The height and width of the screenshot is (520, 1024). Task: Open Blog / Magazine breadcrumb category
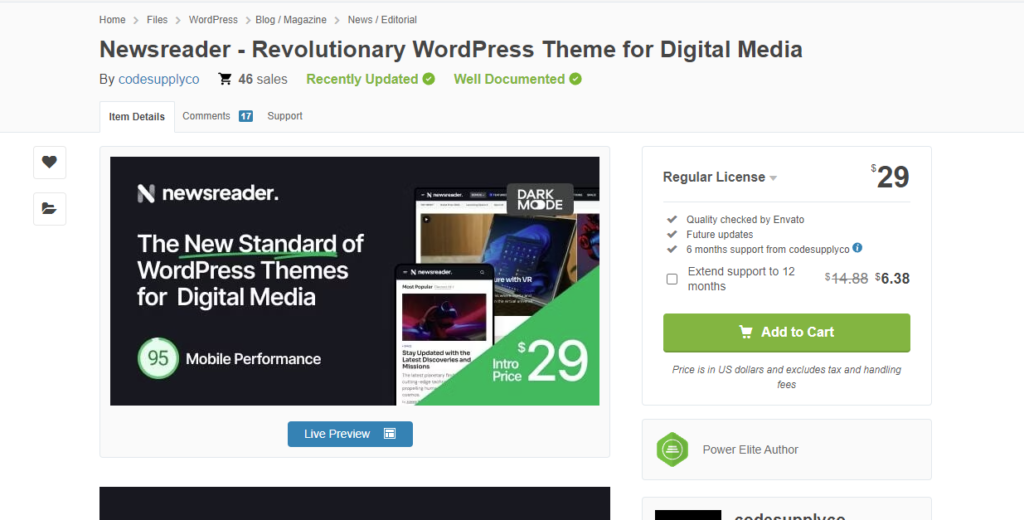coord(292,20)
